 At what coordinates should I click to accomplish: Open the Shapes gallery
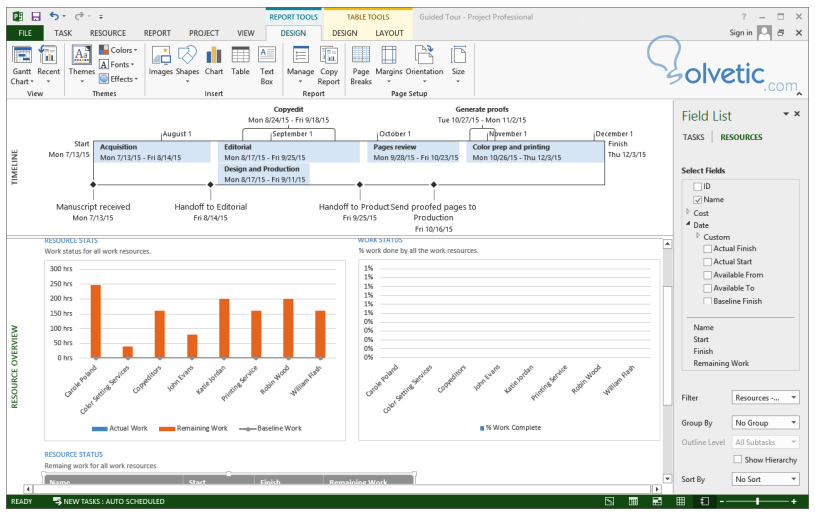(x=187, y=61)
